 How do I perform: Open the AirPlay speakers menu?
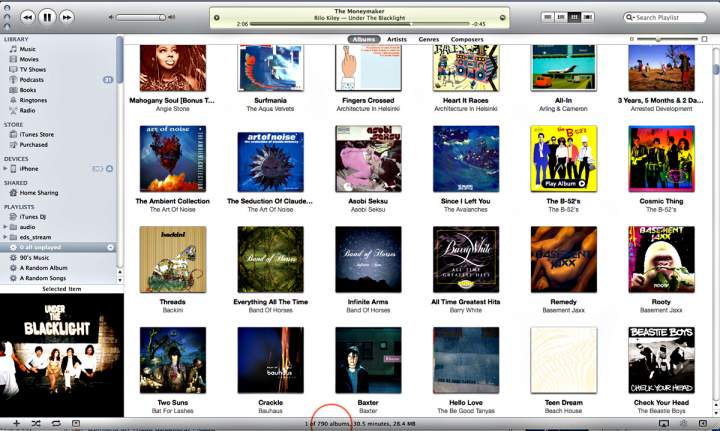664,423
